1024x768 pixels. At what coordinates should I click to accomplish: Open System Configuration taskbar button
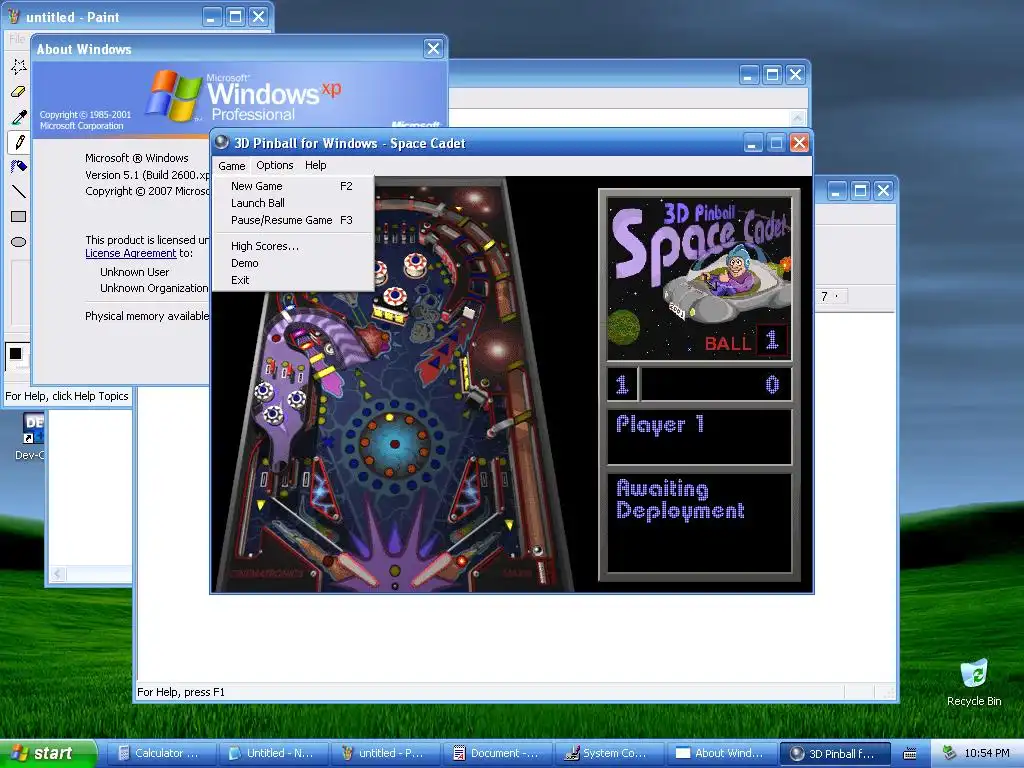609,753
